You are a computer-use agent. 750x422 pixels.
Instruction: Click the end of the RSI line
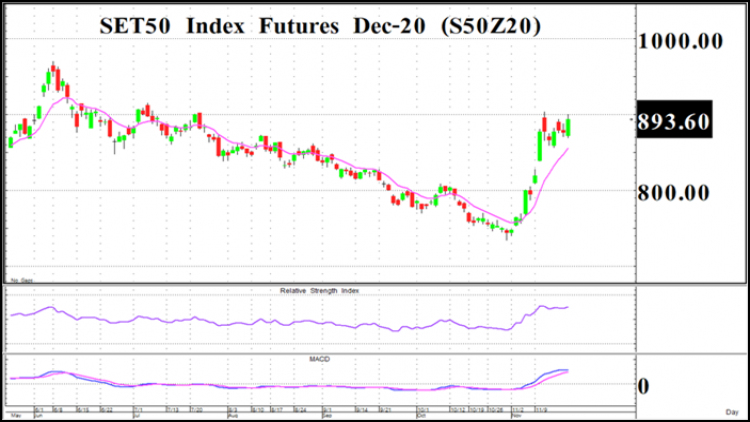click(x=568, y=307)
